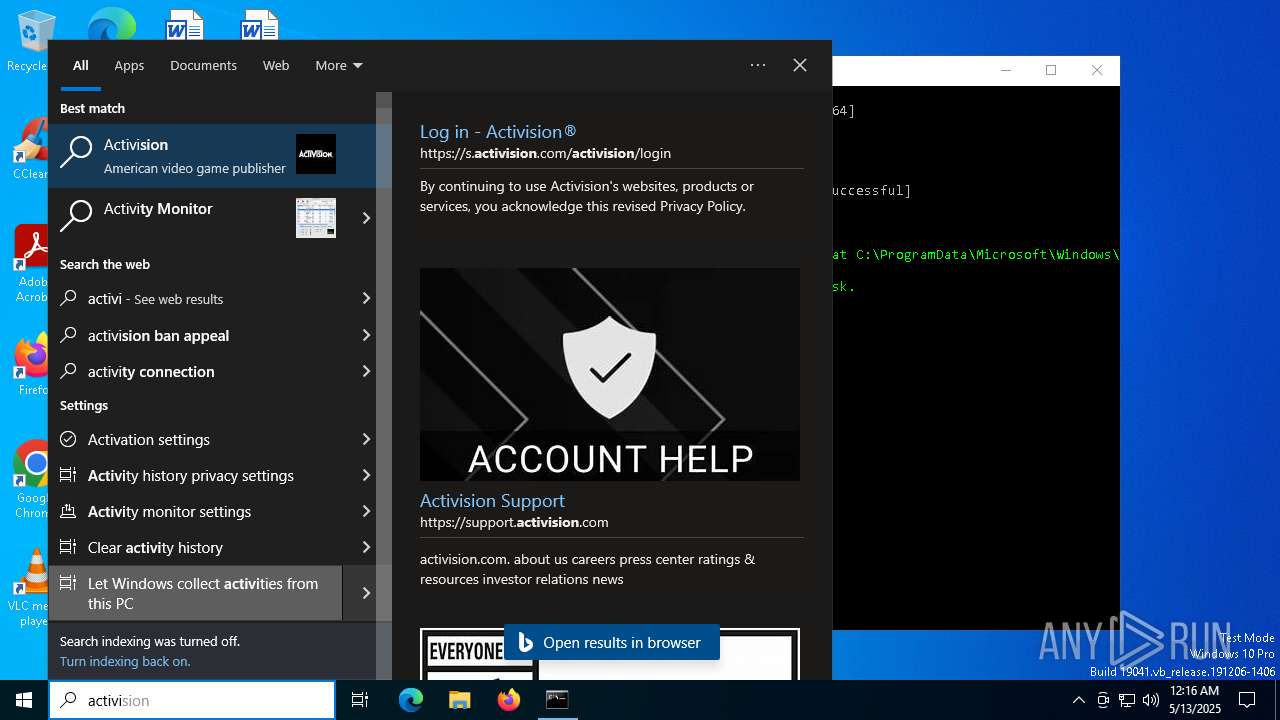Expand Activity monitor settings arrow

pos(366,511)
